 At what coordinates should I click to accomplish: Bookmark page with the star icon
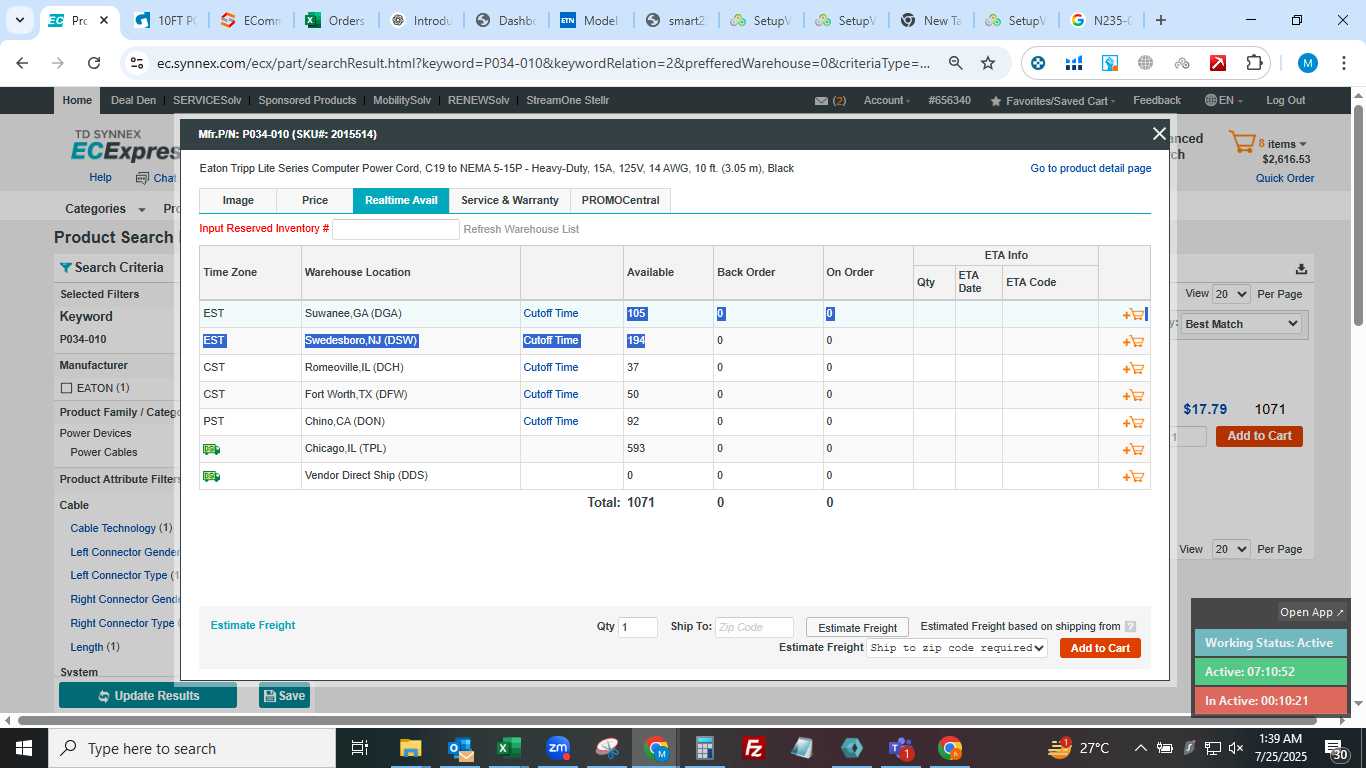(x=988, y=63)
